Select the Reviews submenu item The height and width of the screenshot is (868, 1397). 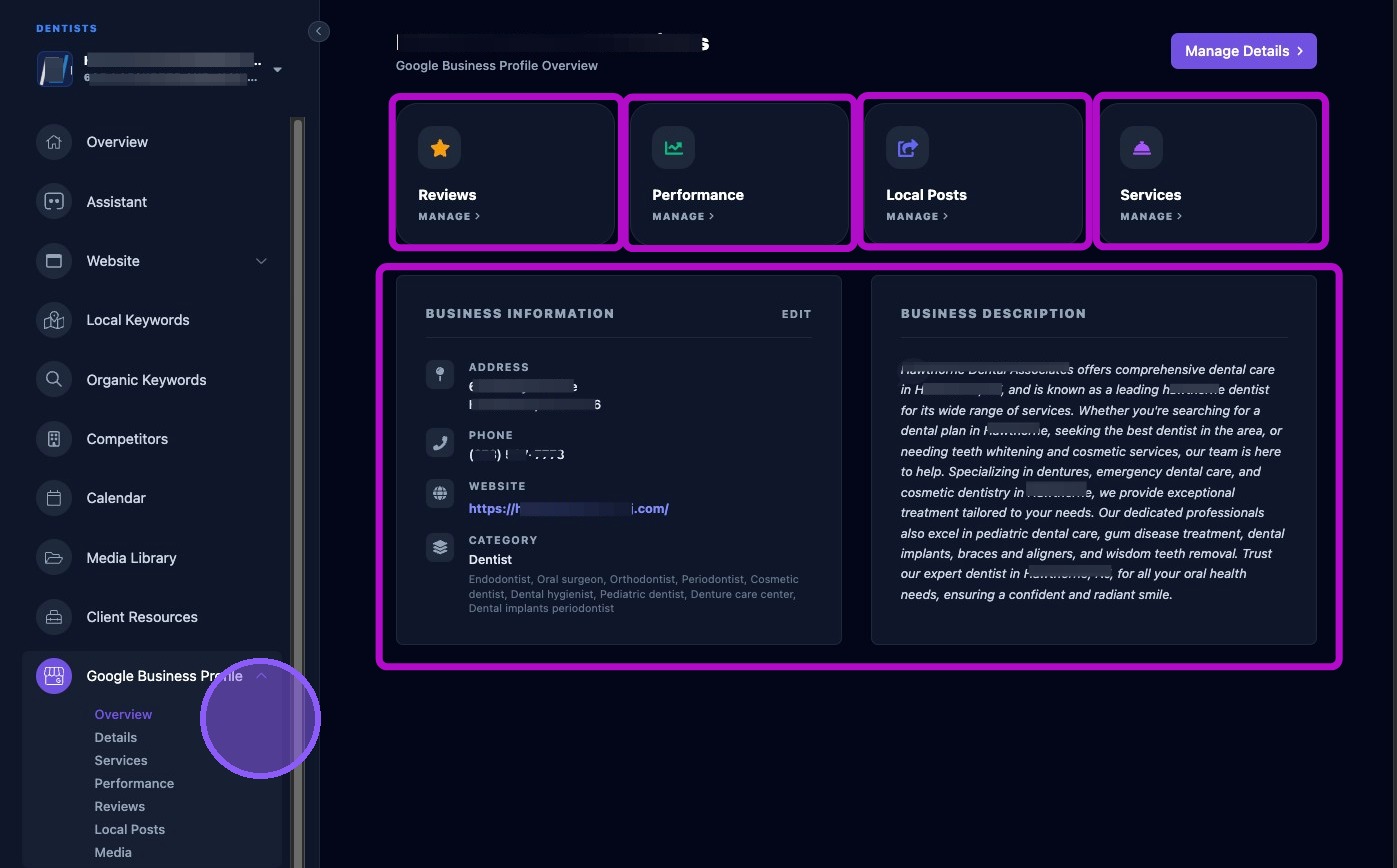[120, 806]
